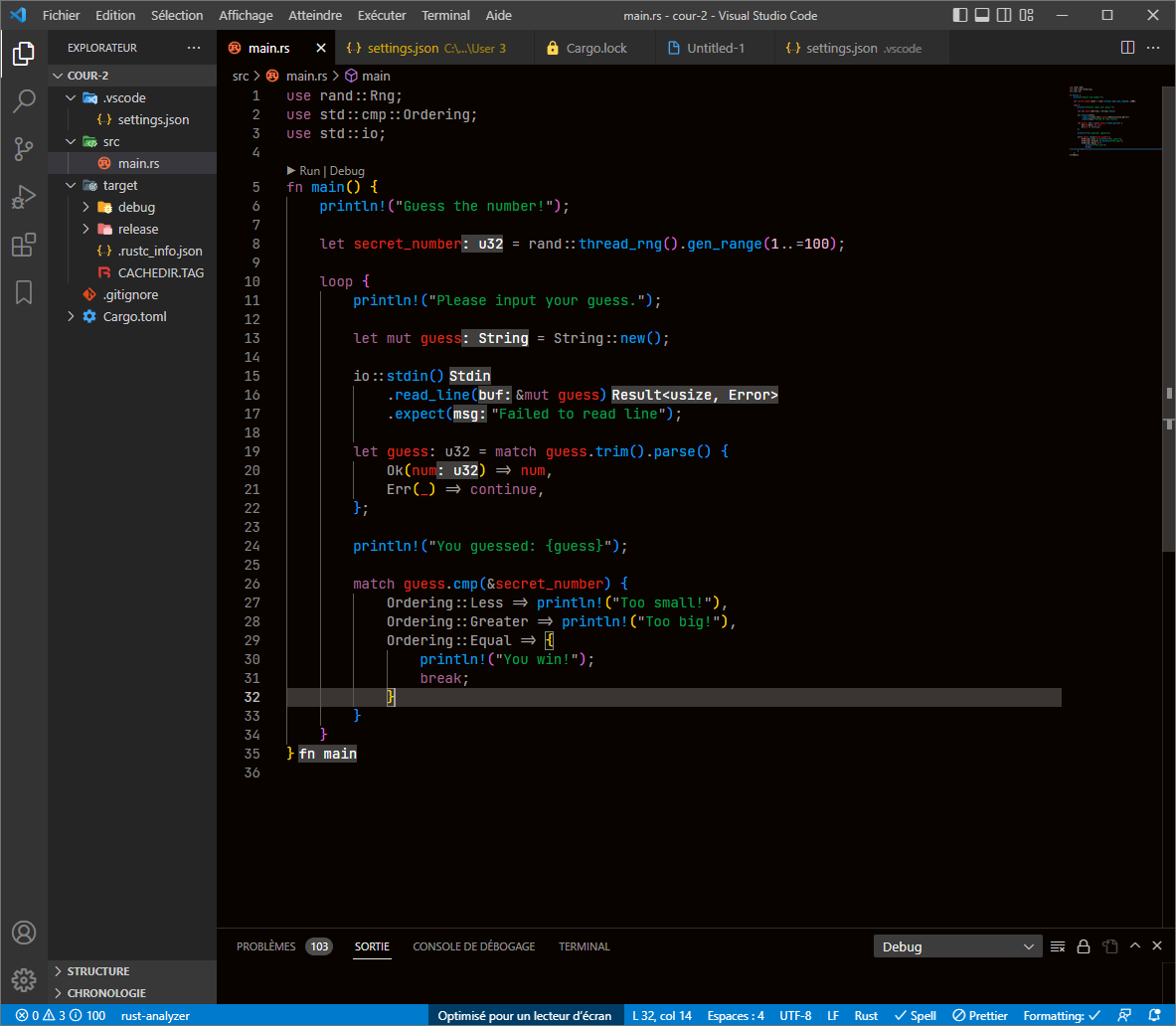This screenshot has height=1026, width=1176.
Task: Toggle screen reader optimized mode
Action: [525, 1015]
